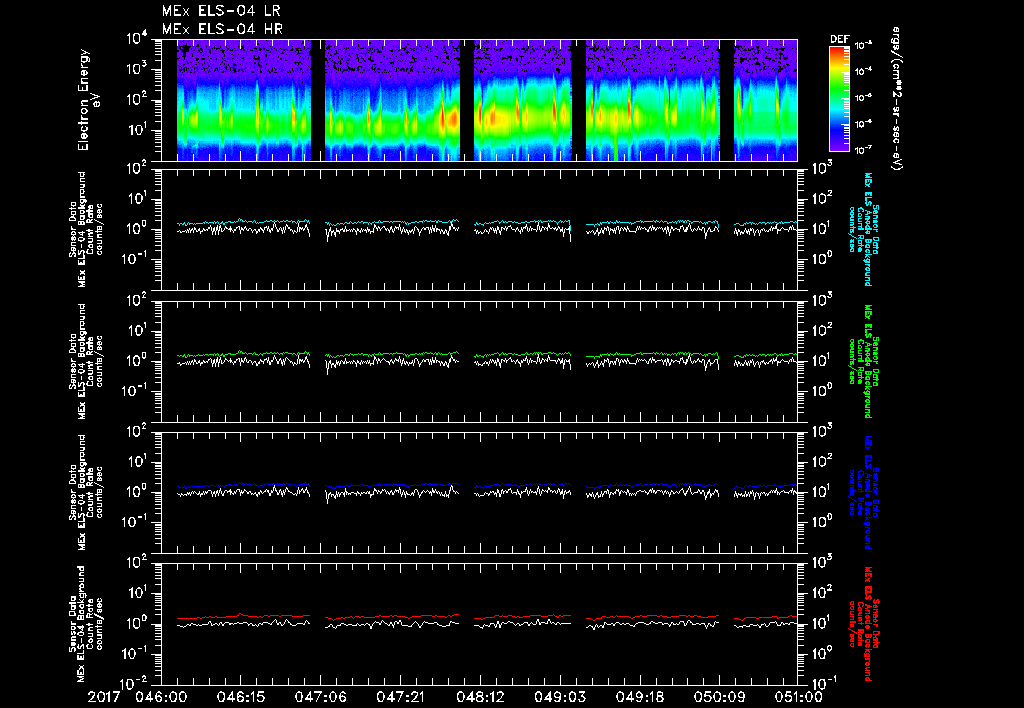Click the 'MEx ELS-04 HR' title text
Viewport: 1024px width, 708px height.
point(222,29)
